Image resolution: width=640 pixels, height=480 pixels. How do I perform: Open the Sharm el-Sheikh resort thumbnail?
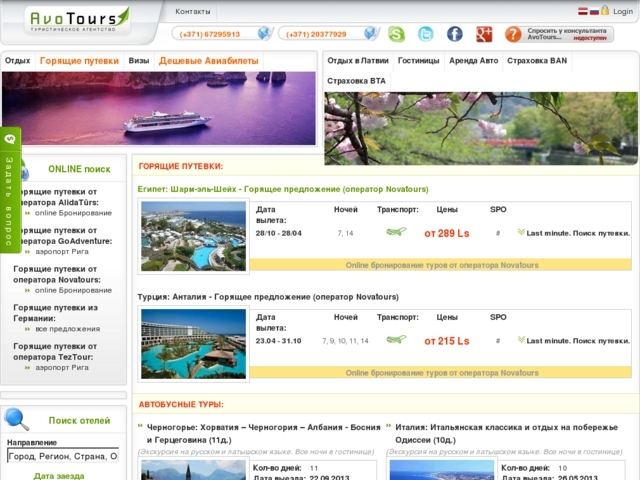point(193,236)
